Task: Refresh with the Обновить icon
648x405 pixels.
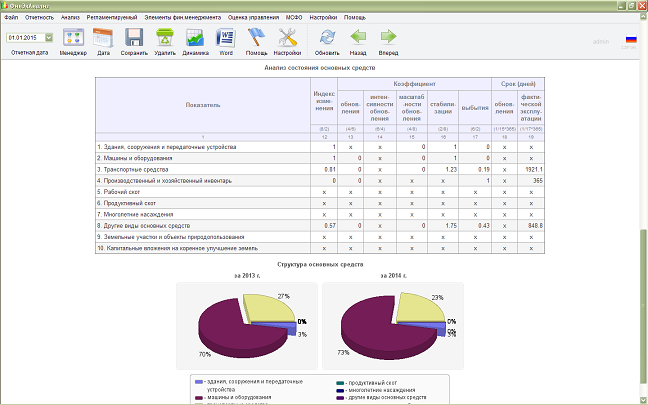Action: click(x=327, y=38)
